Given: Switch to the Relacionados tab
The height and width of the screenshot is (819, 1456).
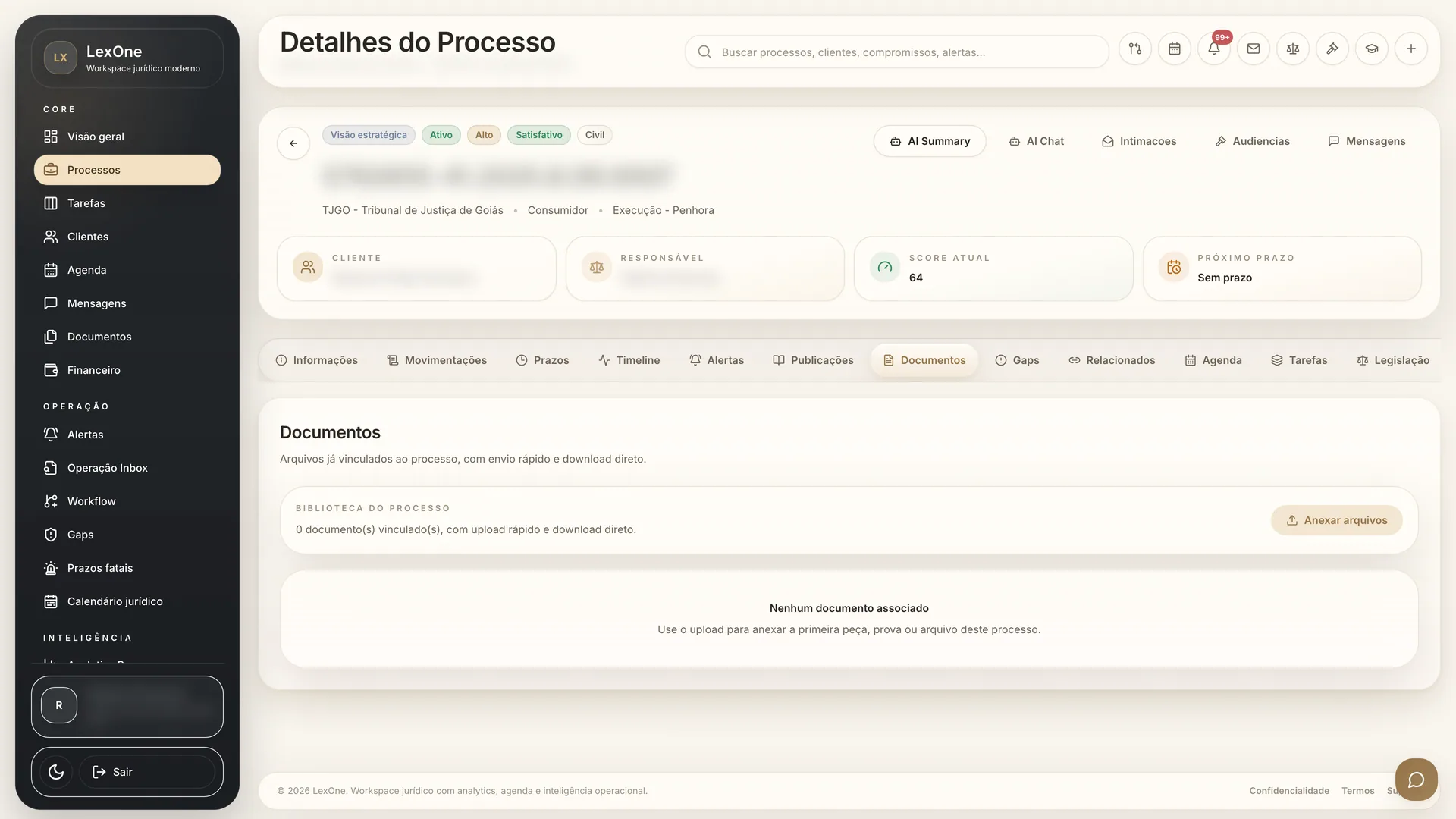Looking at the screenshot, I should click(1112, 360).
